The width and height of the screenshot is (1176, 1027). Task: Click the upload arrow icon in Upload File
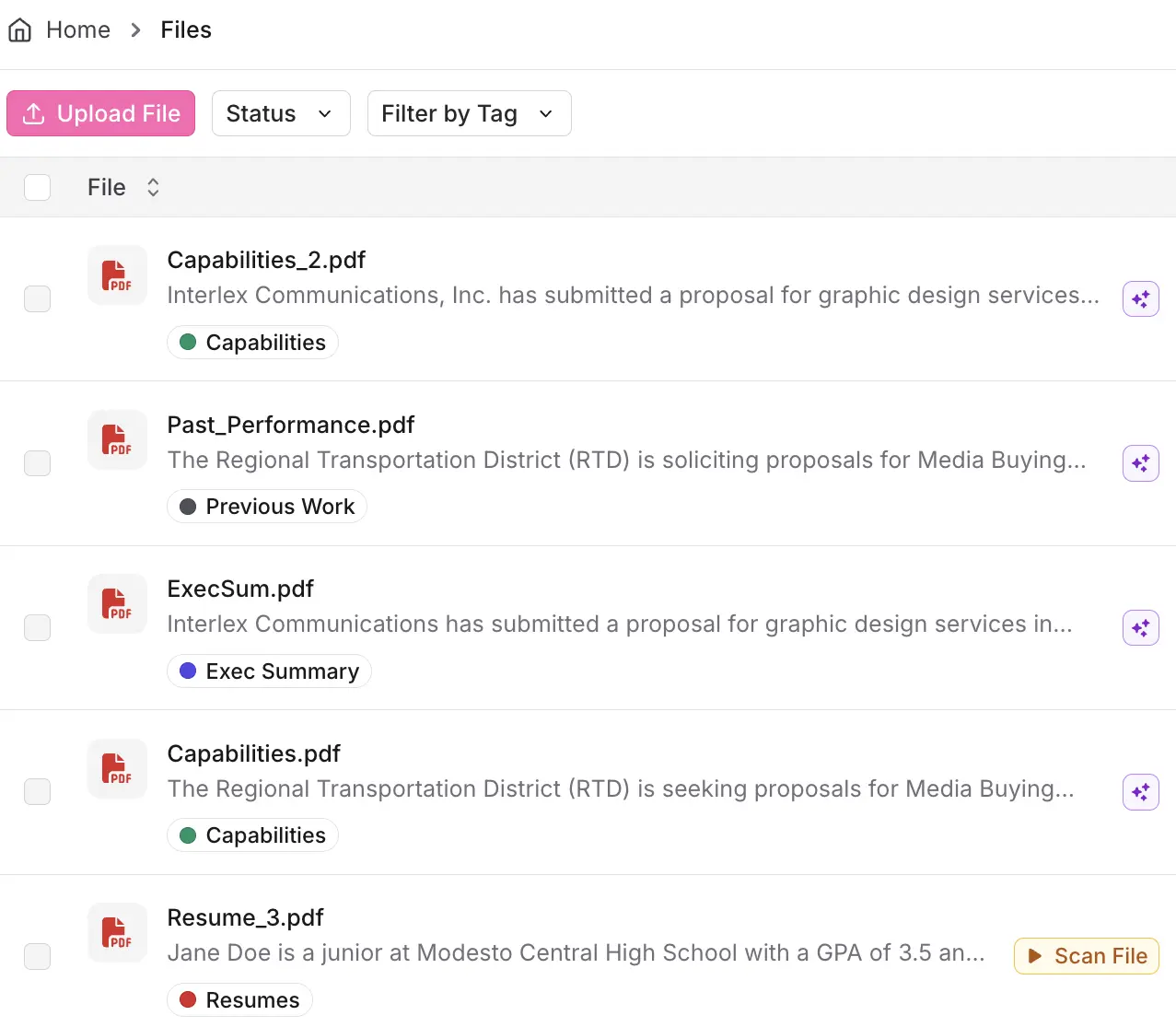33,112
